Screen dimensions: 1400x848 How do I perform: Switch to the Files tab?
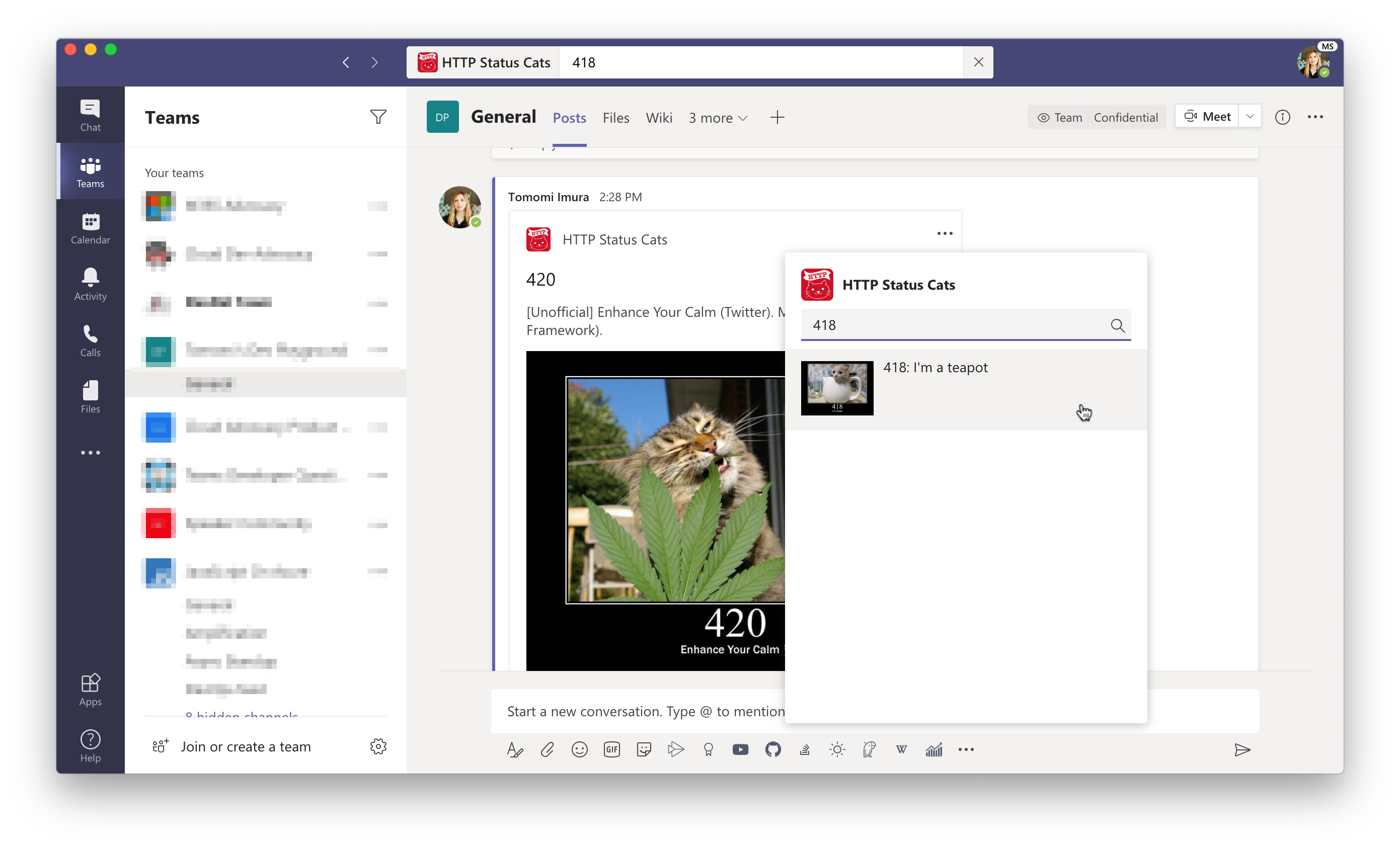point(616,118)
